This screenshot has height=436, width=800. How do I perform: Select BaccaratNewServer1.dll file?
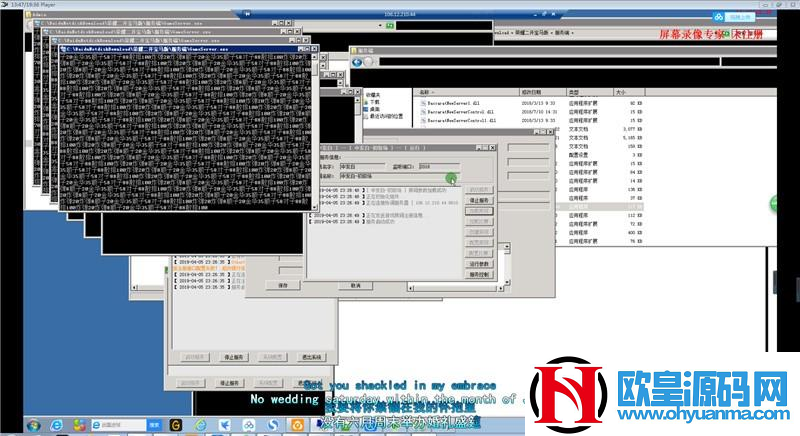click(453, 103)
